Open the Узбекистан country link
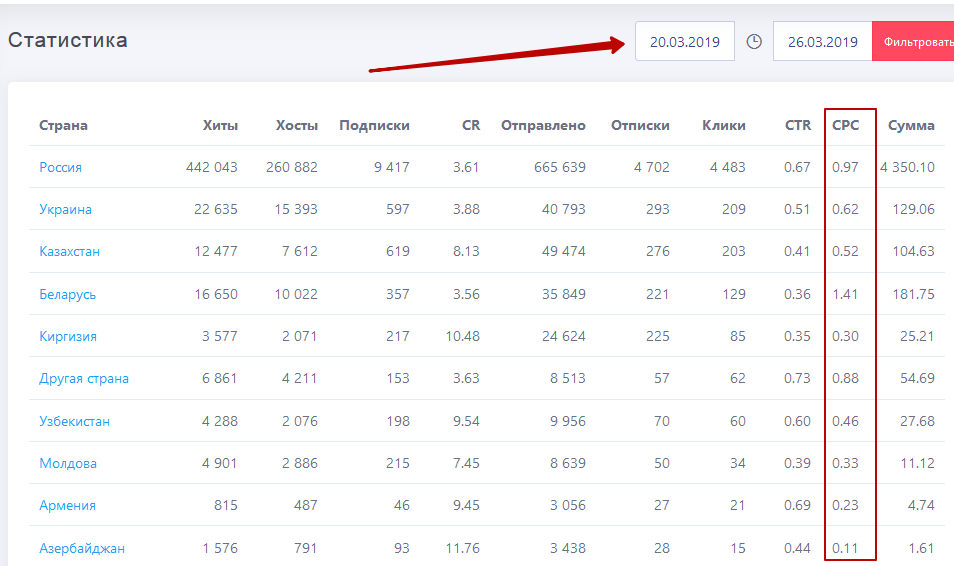This screenshot has height=566, width=954. click(75, 421)
